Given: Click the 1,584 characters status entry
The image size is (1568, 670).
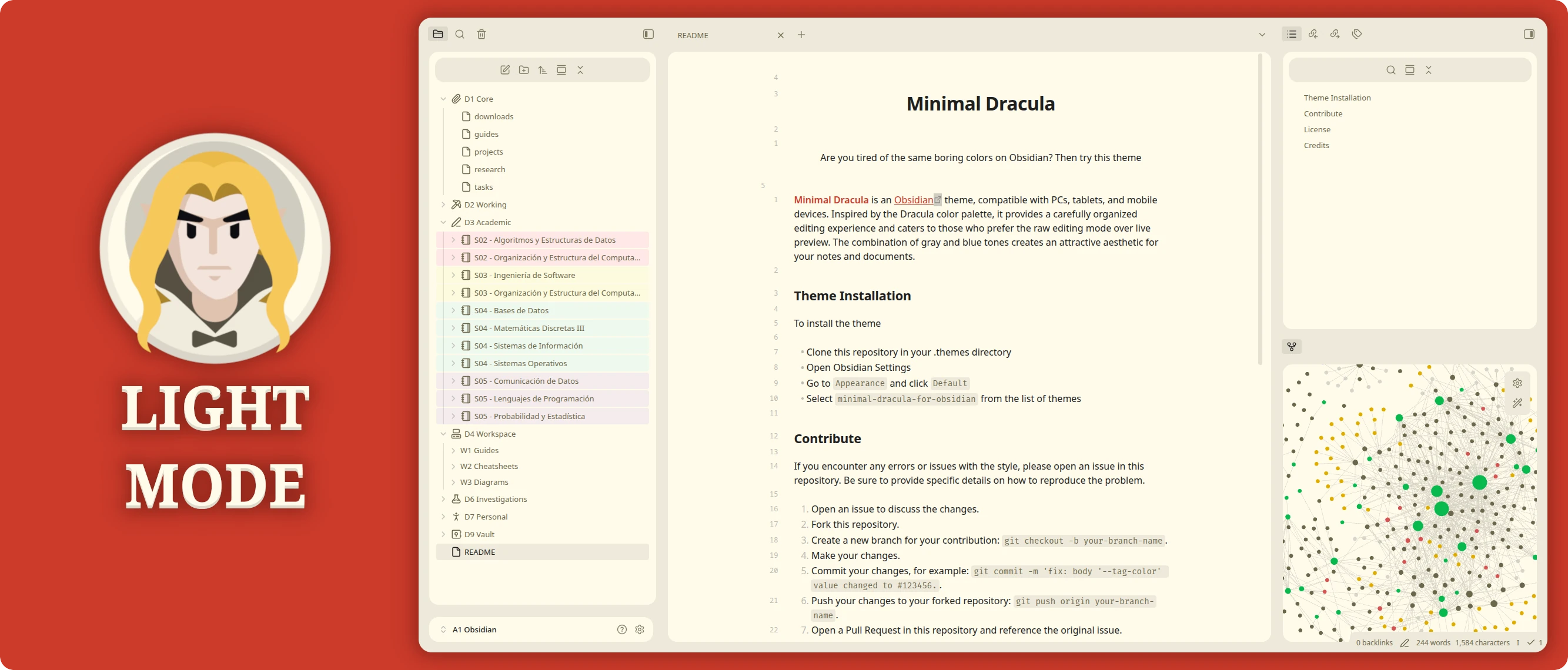Looking at the screenshot, I should pos(1482,642).
